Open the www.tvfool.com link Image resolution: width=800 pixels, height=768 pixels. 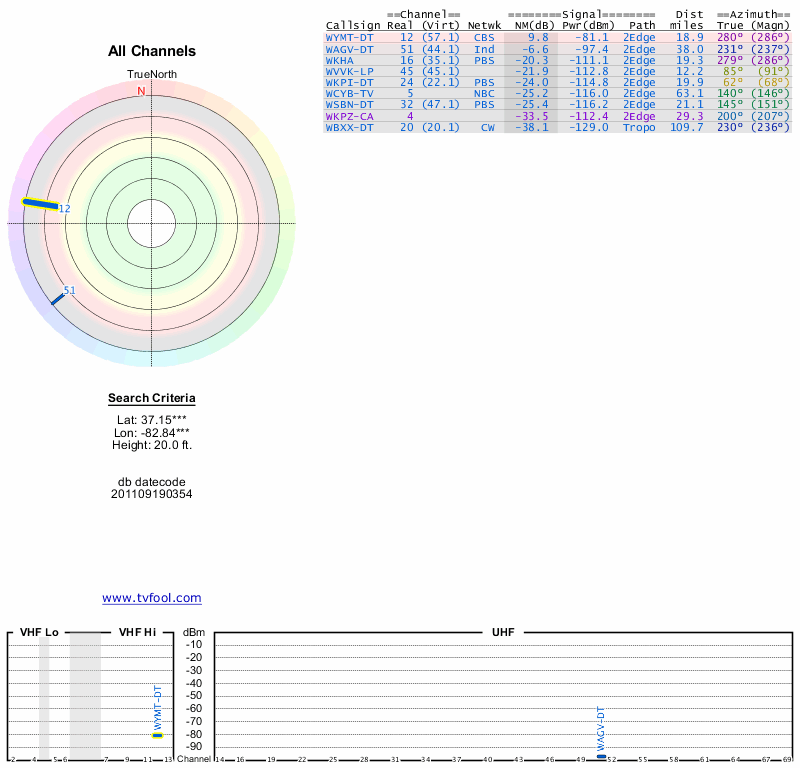point(152,598)
